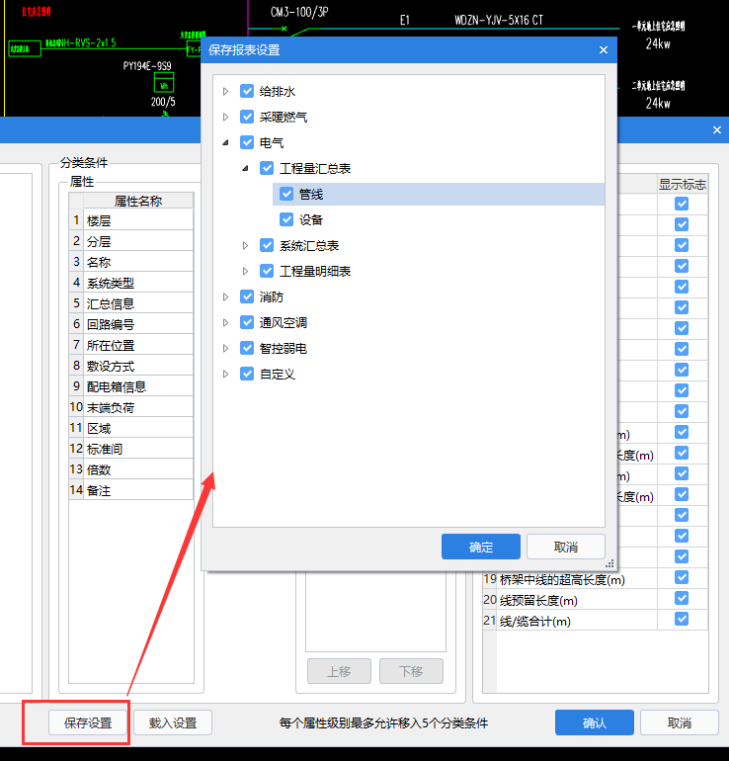
Task: Uncheck the 管线 checkbox
Action: click(x=287, y=194)
